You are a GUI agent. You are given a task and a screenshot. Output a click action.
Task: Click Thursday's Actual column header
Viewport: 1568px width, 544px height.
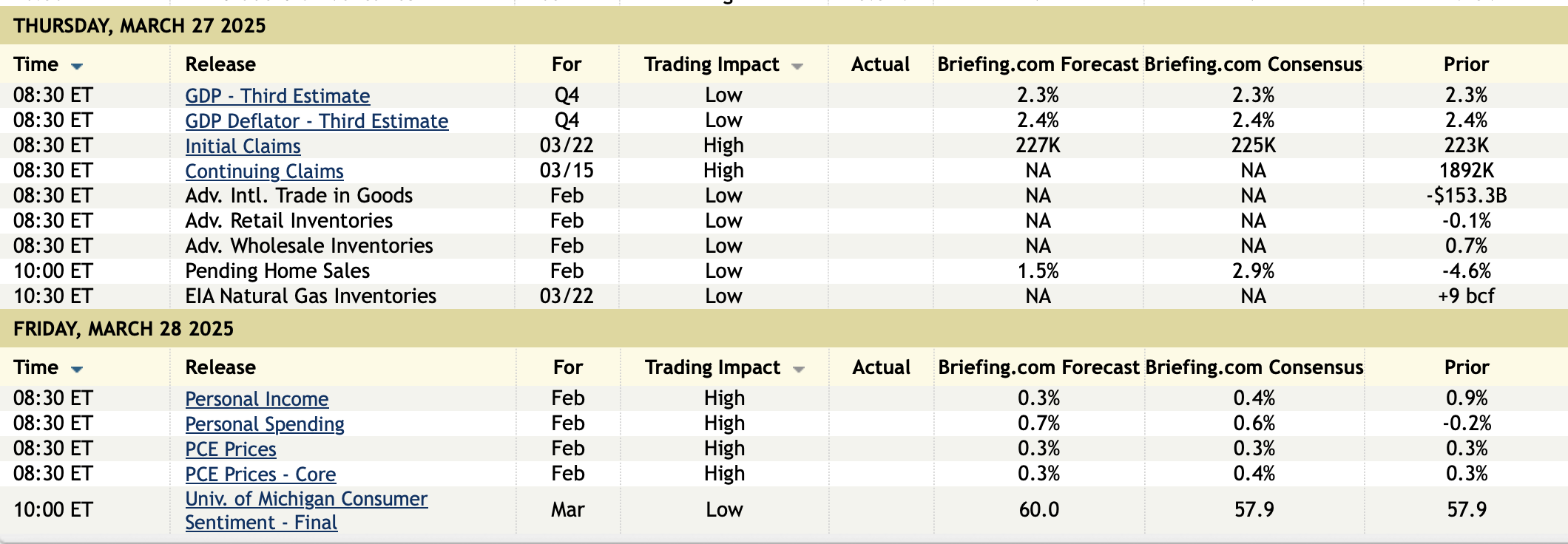point(880,64)
